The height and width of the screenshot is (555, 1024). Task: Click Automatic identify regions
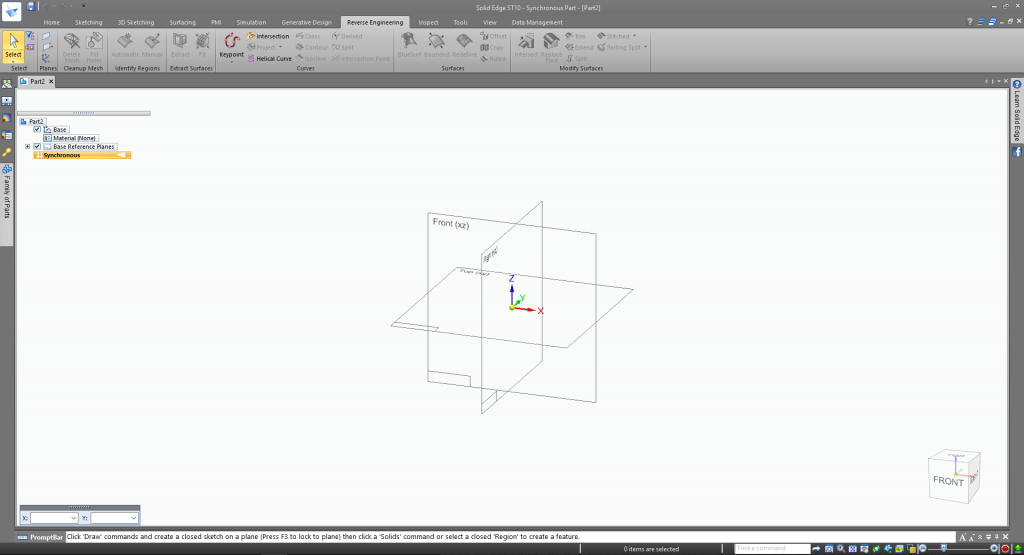click(125, 46)
